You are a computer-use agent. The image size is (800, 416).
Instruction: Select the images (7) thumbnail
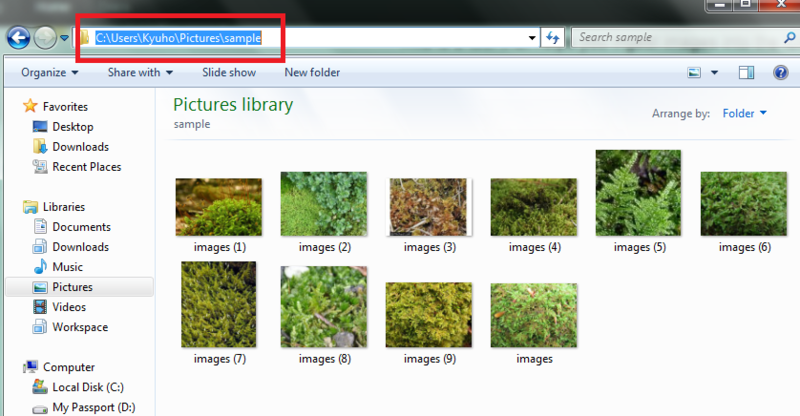[x=219, y=305]
